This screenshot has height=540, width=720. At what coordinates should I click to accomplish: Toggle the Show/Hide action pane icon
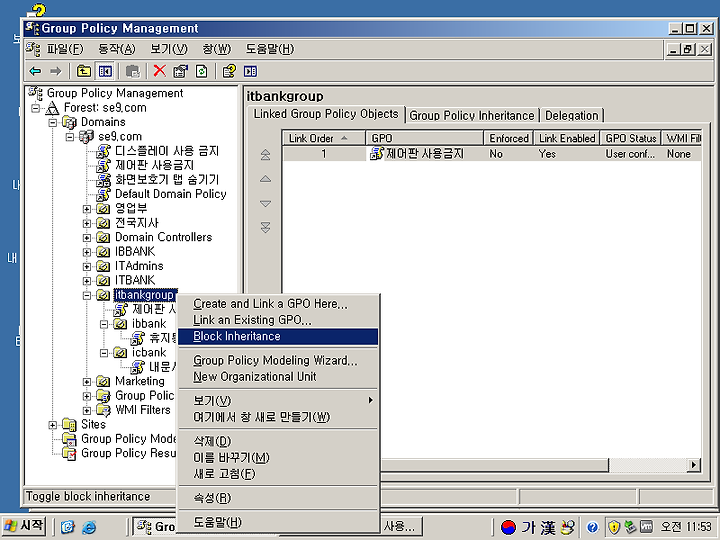[x=250, y=71]
